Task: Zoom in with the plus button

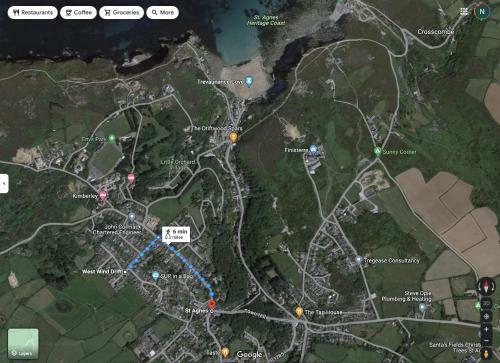Action: 486,329
